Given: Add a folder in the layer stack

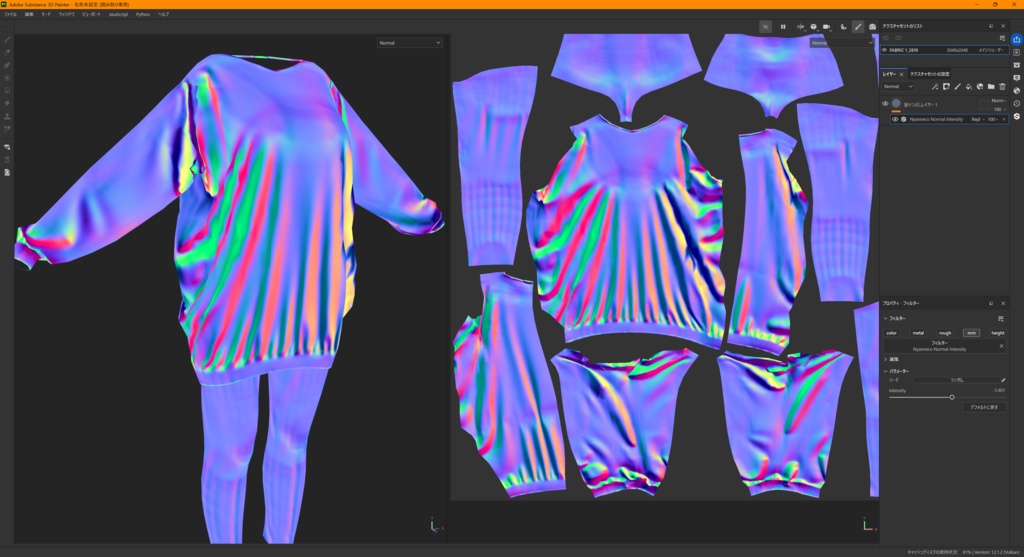Looking at the screenshot, I should click(991, 87).
